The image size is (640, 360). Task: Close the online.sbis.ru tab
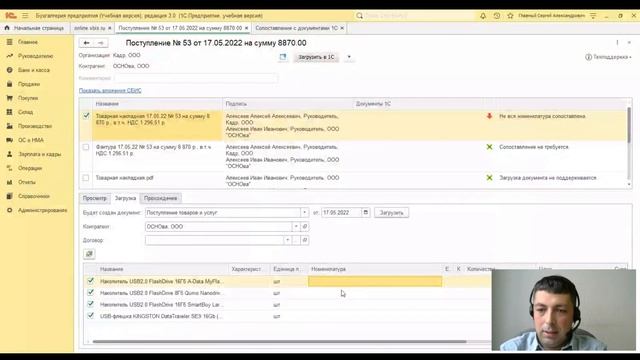coord(110,28)
